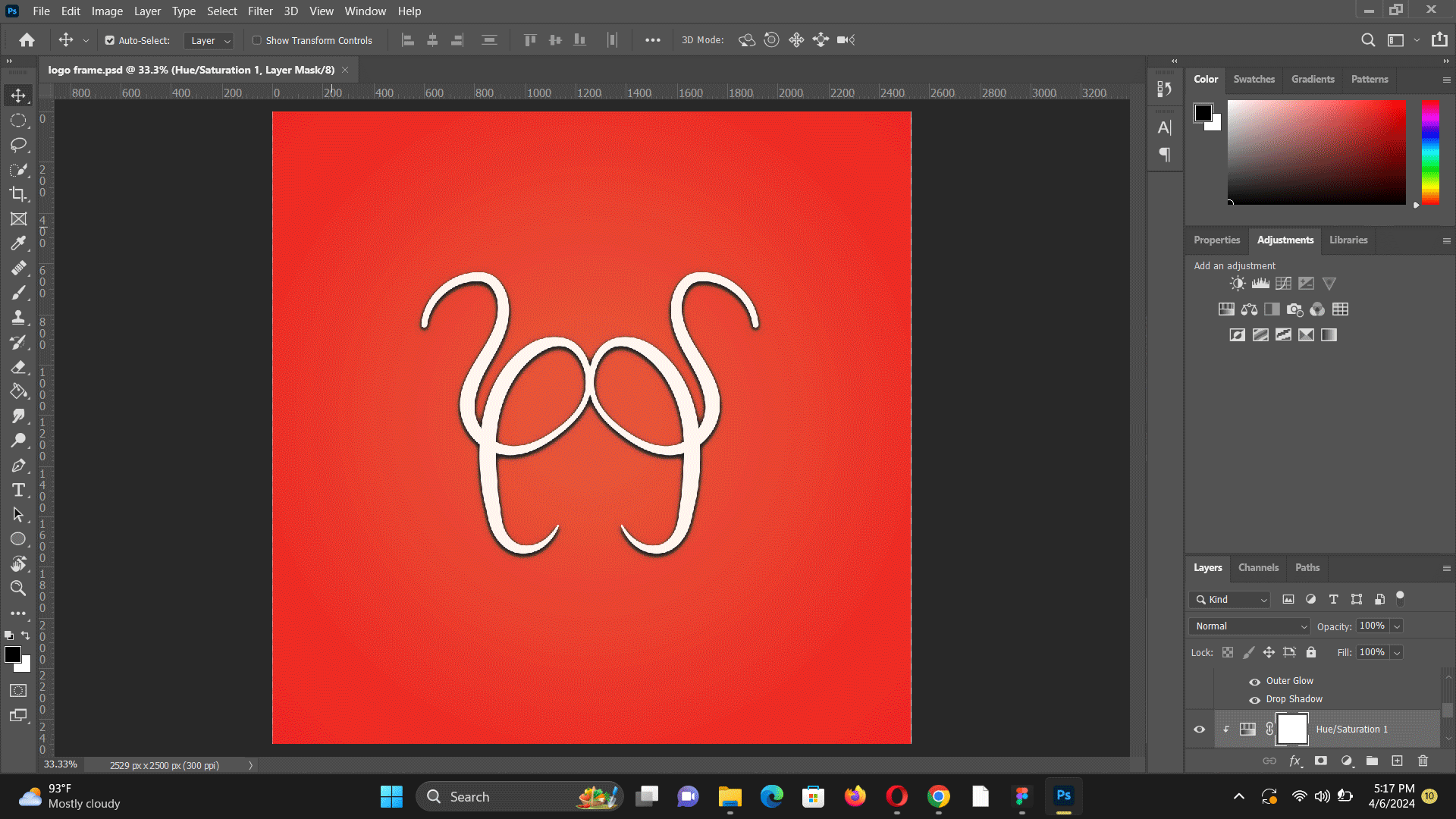Viewport: 1456px width, 819px height.
Task: Open Layers panel options menu
Action: click(1446, 568)
